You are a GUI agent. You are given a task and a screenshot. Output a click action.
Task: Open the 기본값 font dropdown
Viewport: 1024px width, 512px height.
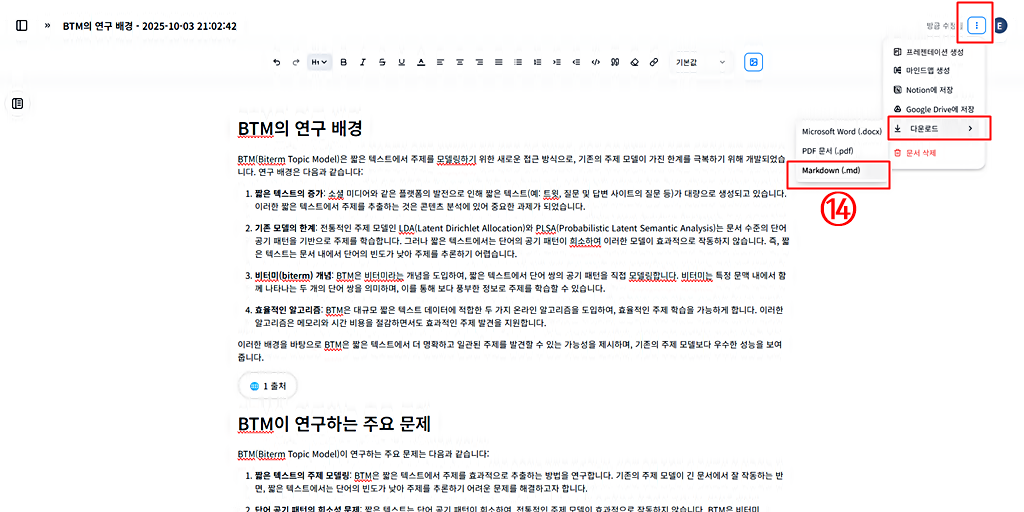tap(701, 62)
